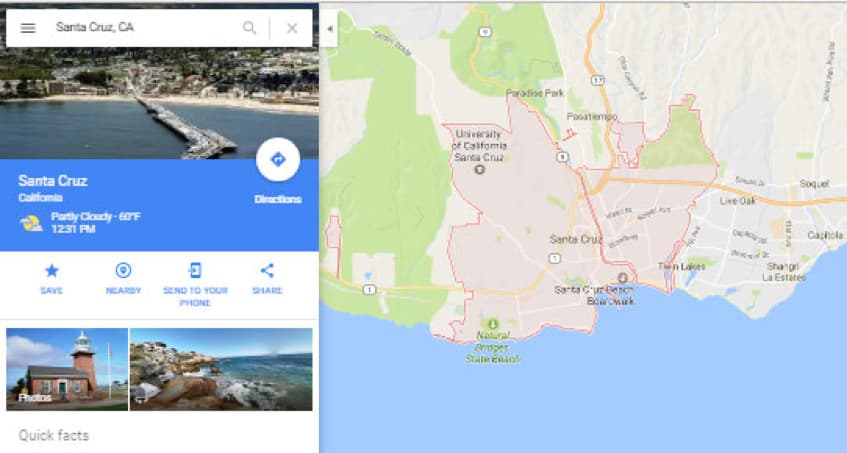The height and width of the screenshot is (453, 847).
Task: Click the round Directions arrow button
Action: pos(278,159)
